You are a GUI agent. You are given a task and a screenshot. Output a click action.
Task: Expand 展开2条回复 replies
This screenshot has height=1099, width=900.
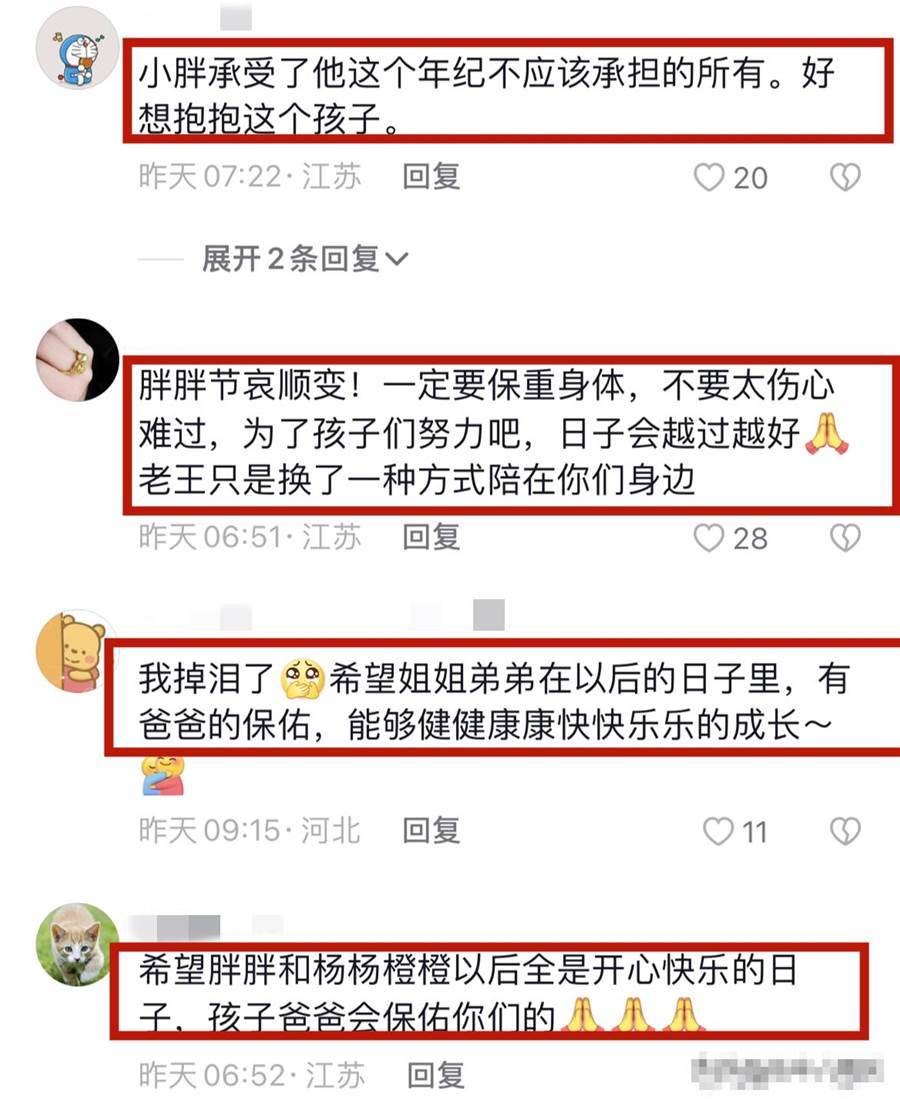tap(304, 259)
